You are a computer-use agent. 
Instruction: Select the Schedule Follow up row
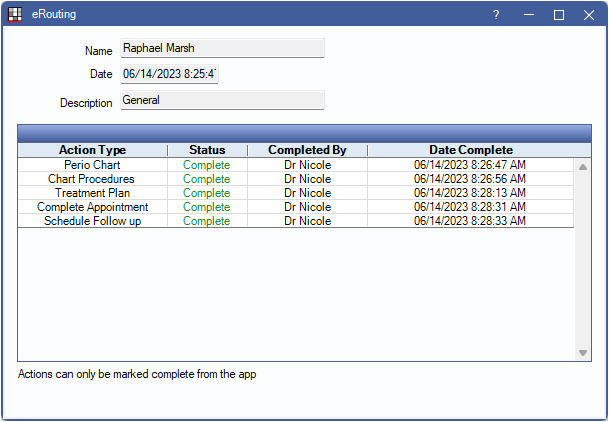pos(92,221)
